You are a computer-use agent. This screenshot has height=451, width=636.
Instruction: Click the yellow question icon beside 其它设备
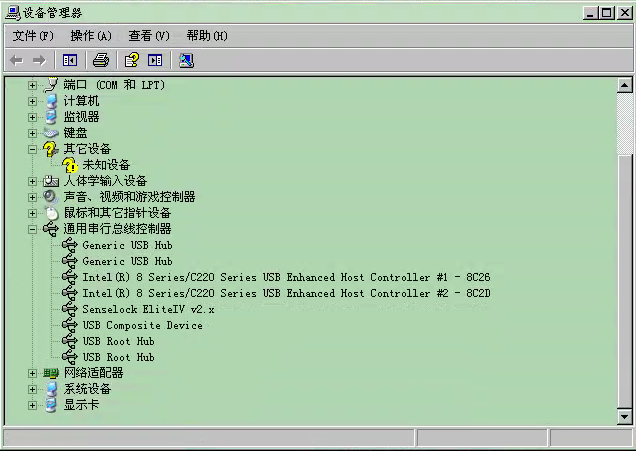pyautogui.click(x=50, y=149)
